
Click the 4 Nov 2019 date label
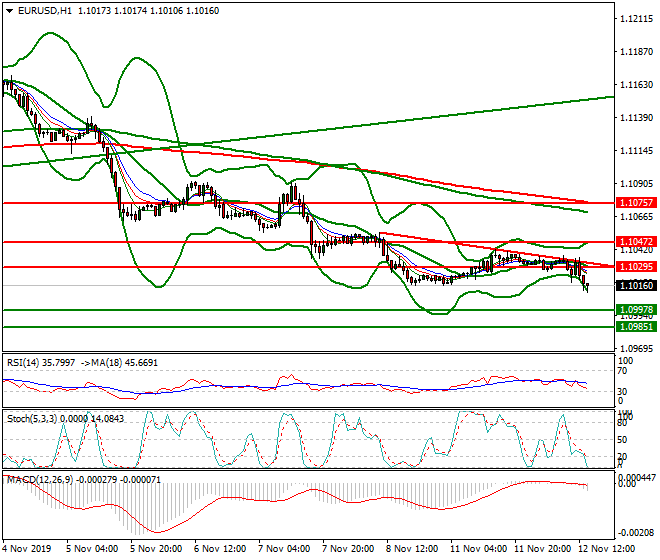(x=27, y=548)
